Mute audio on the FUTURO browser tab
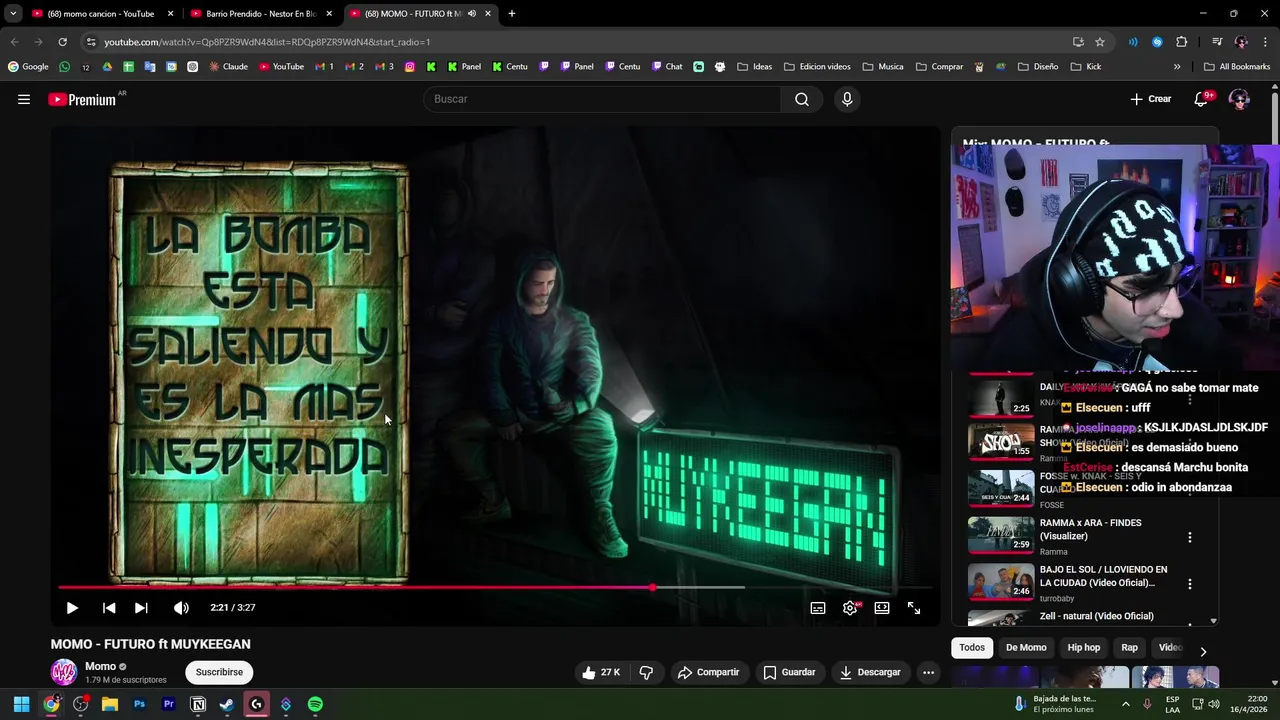 pyautogui.click(x=472, y=14)
